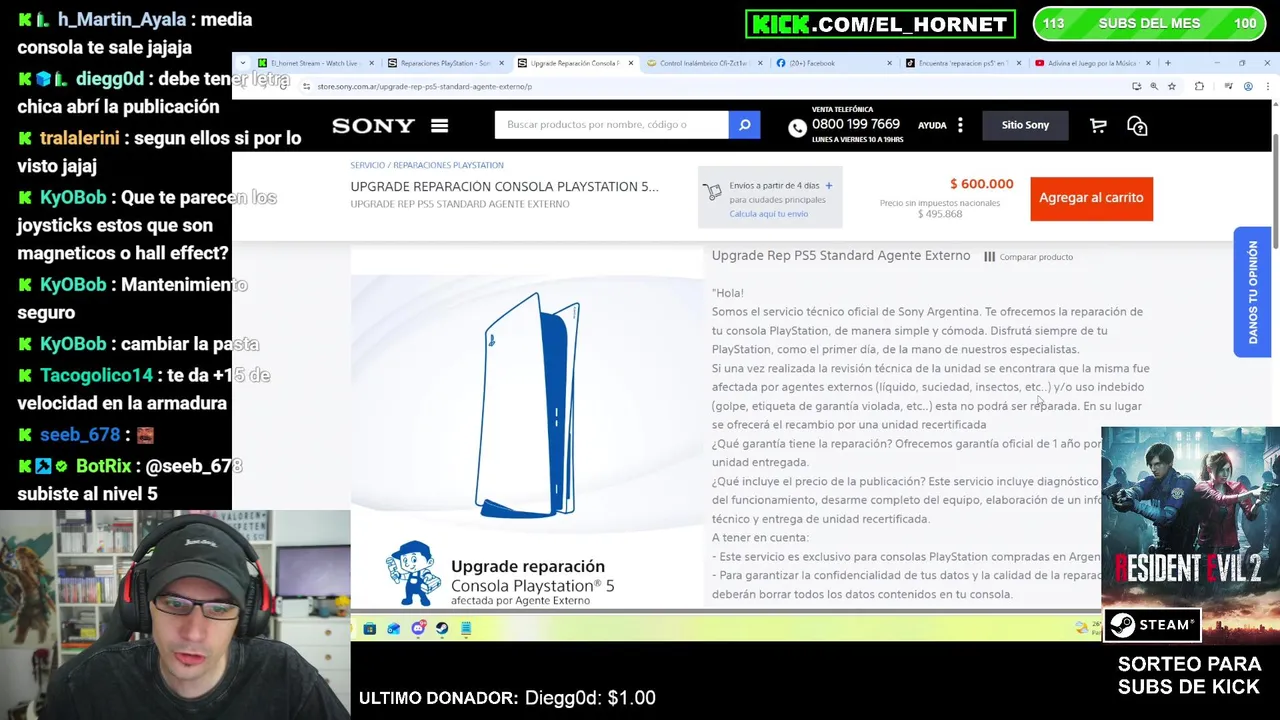Screen dimensions: 1280x720
Task: Open the Sony hamburger menu
Action: 439,125
